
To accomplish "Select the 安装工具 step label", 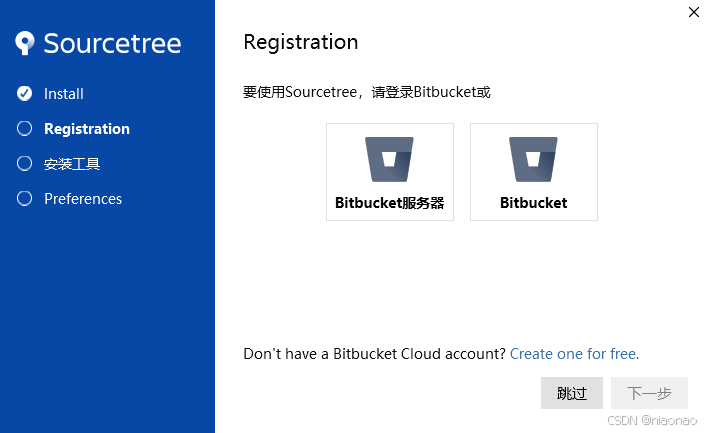I will 72,164.
